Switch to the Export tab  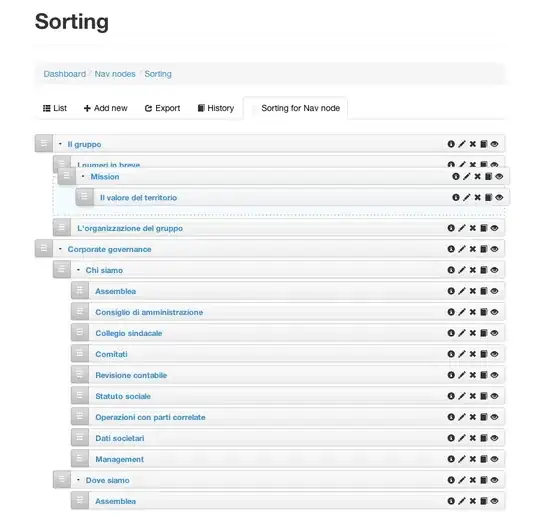point(163,108)
